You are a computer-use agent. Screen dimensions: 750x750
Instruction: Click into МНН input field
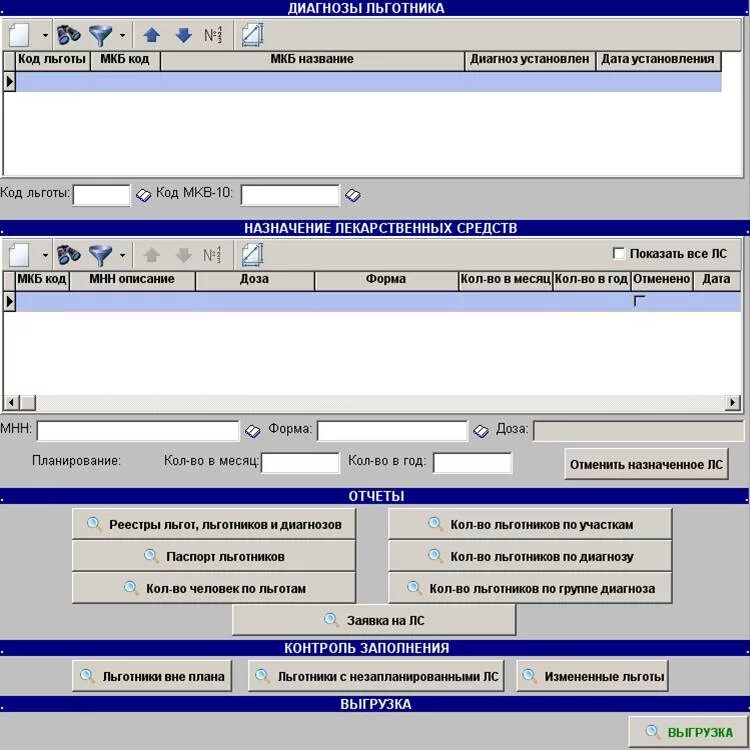click(x=138, y=431)
